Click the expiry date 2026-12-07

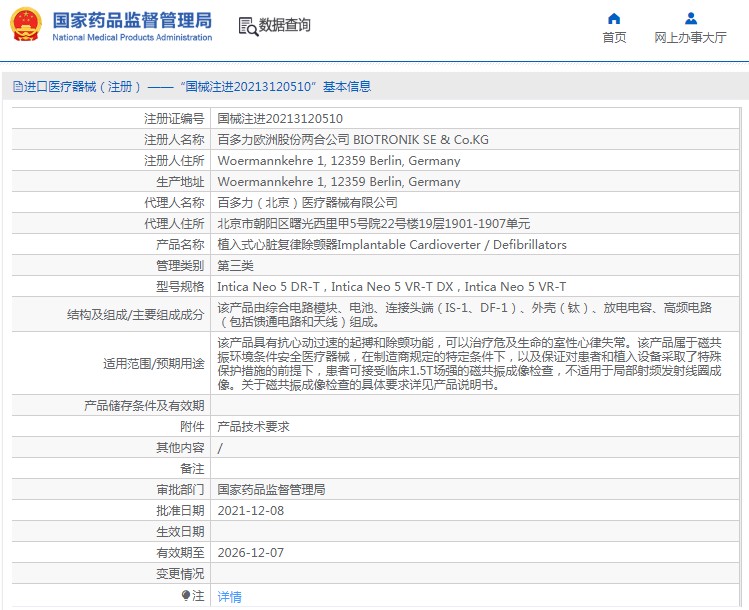[x=251, y=553]
